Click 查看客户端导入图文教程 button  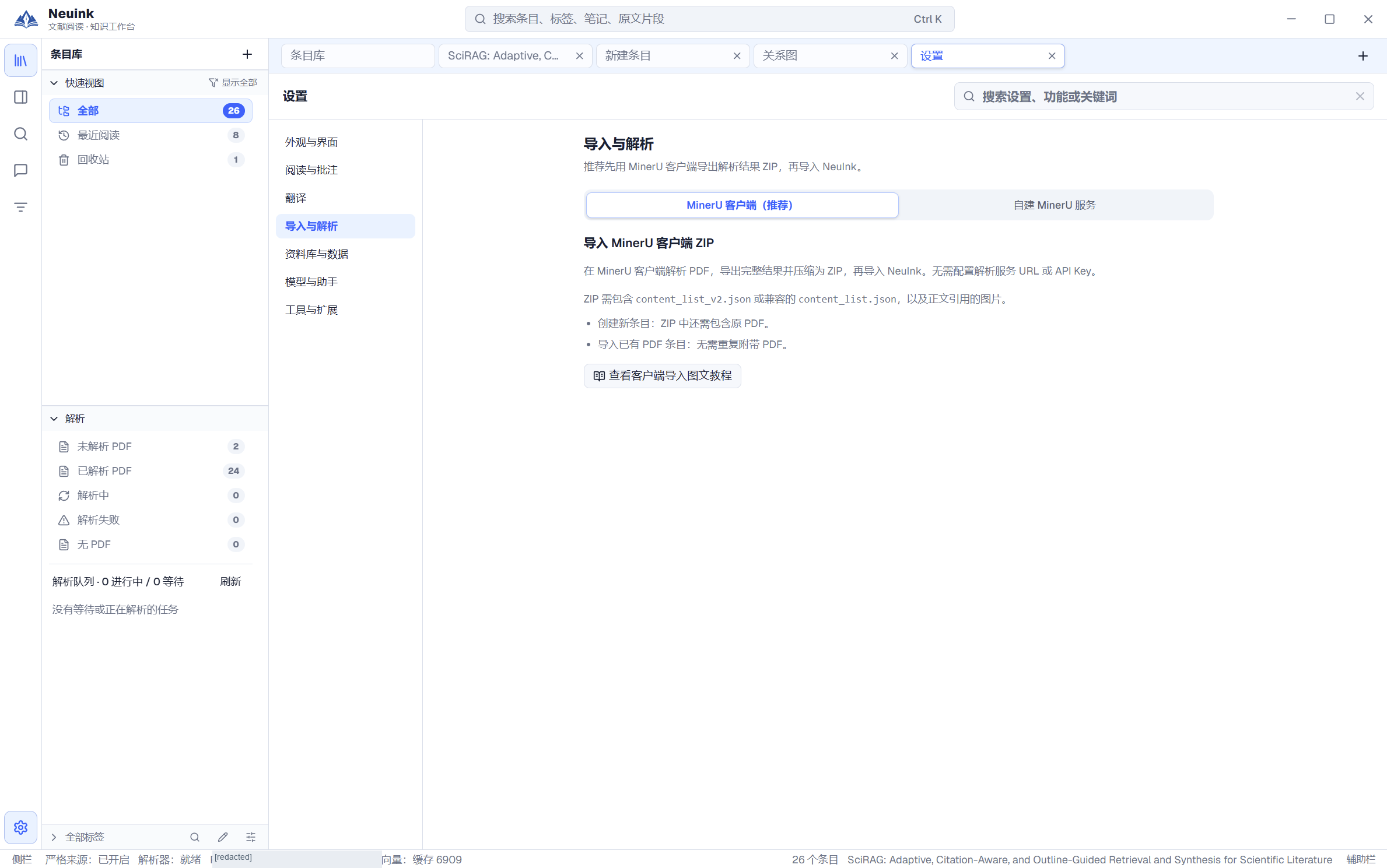662,376
